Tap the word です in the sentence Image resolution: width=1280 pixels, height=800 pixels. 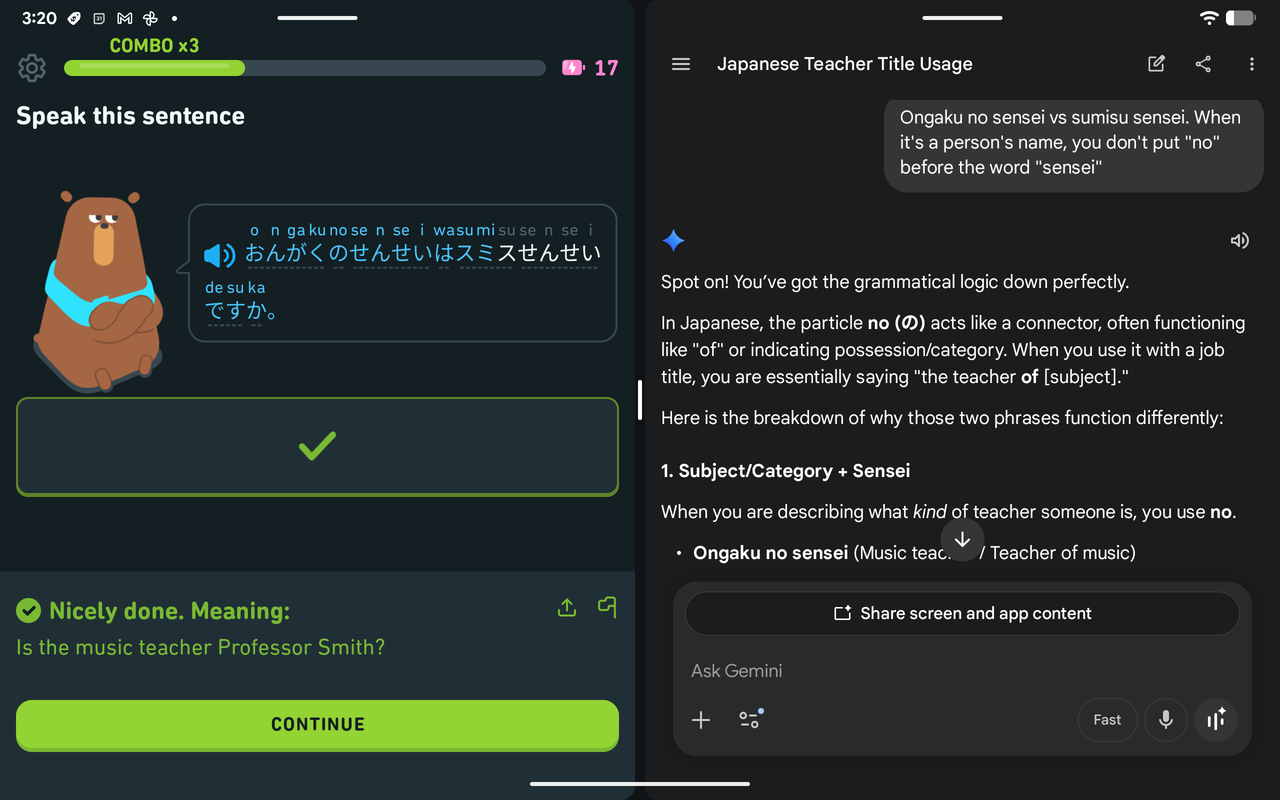224,311
